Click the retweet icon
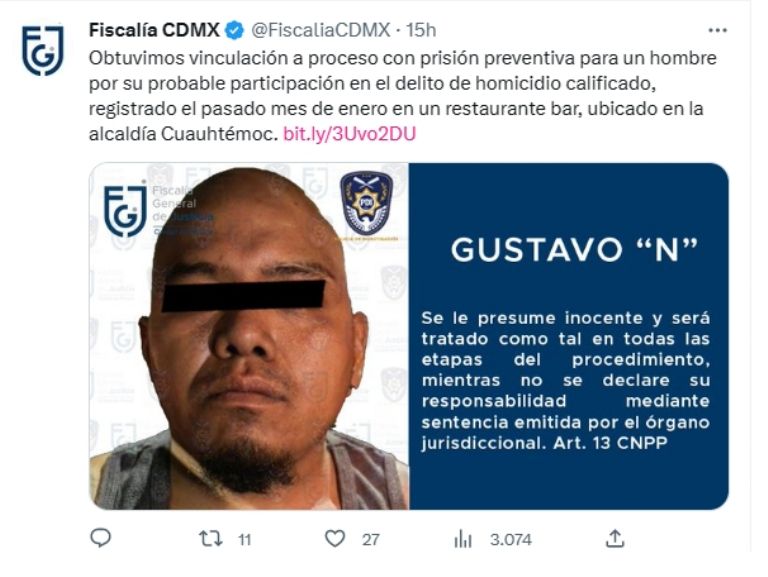Image resolution: width=768 pixels, height=577 pixels. (x=211, y=539)
